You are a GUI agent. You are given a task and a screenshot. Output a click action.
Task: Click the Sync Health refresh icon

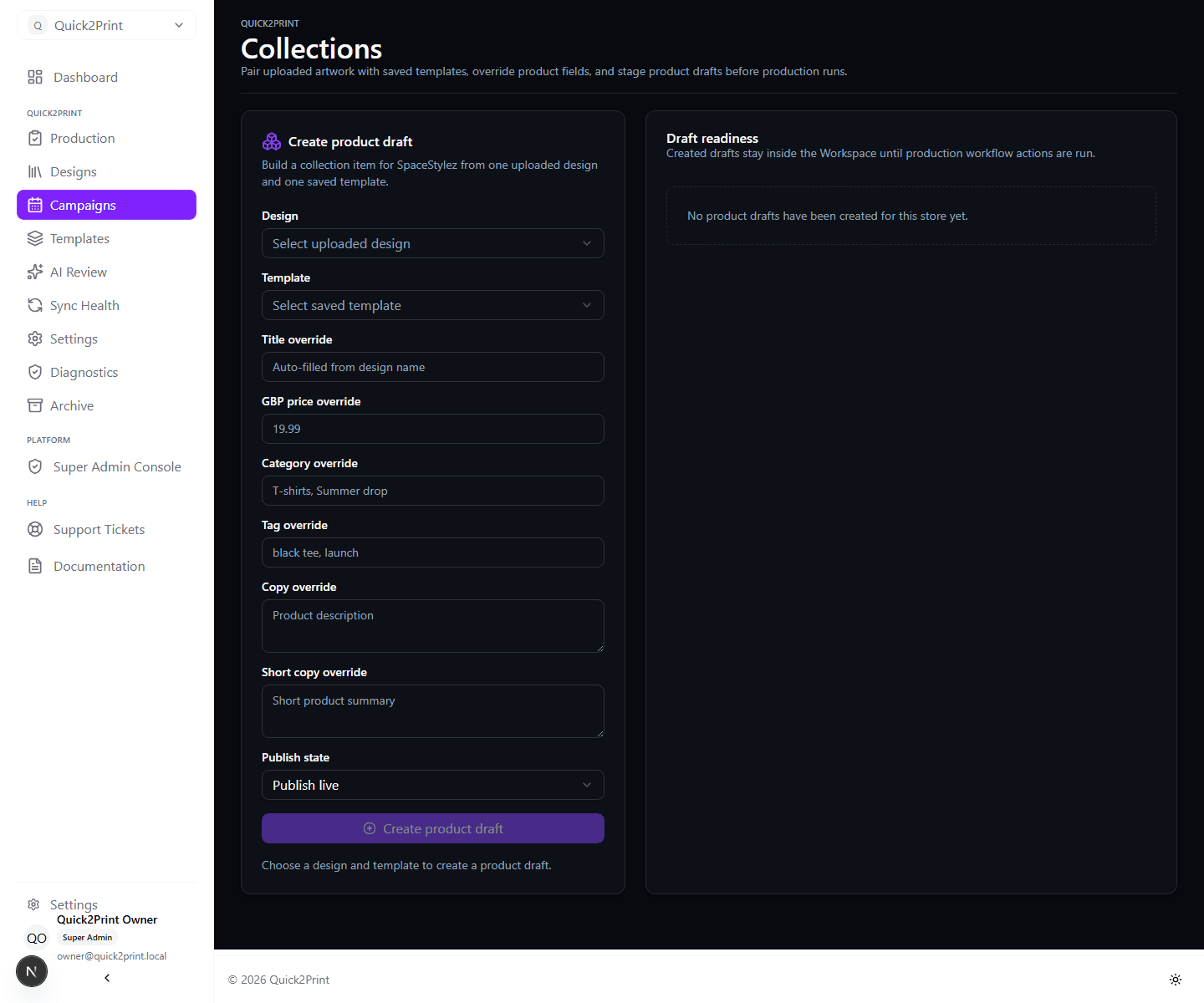point(35,305)
